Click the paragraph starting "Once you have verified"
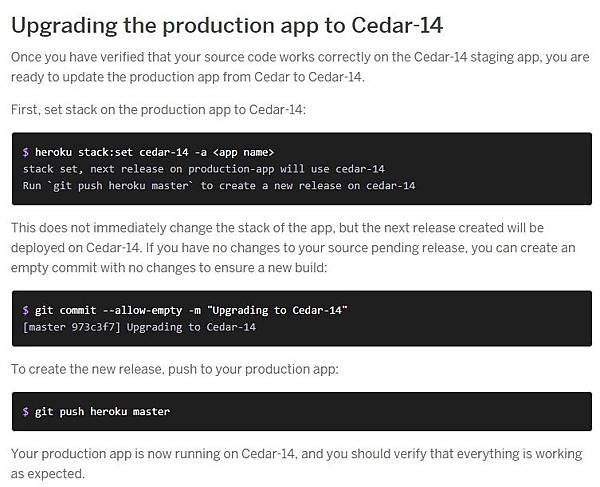The width and height of the screenshot is (600, 487). coord(300,66)
